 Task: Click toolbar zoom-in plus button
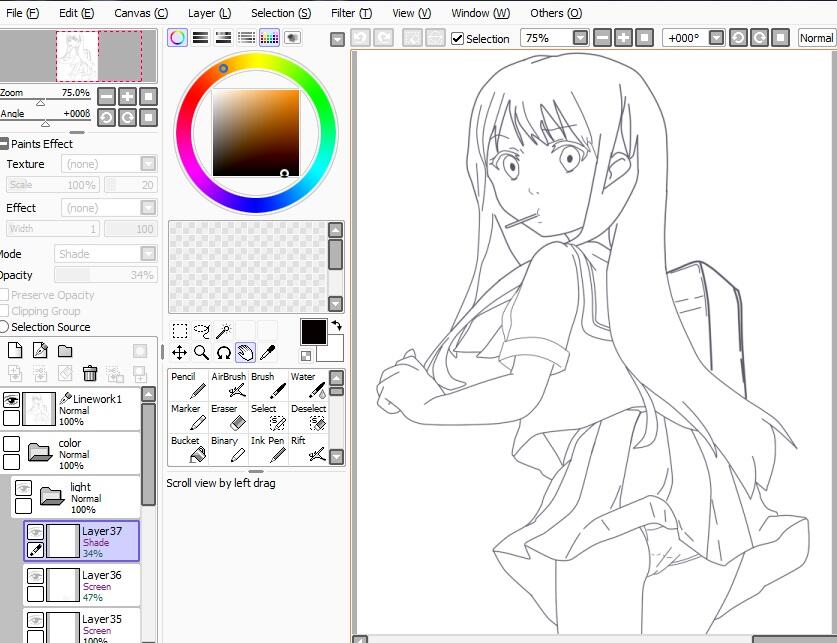tap(623, 38)
